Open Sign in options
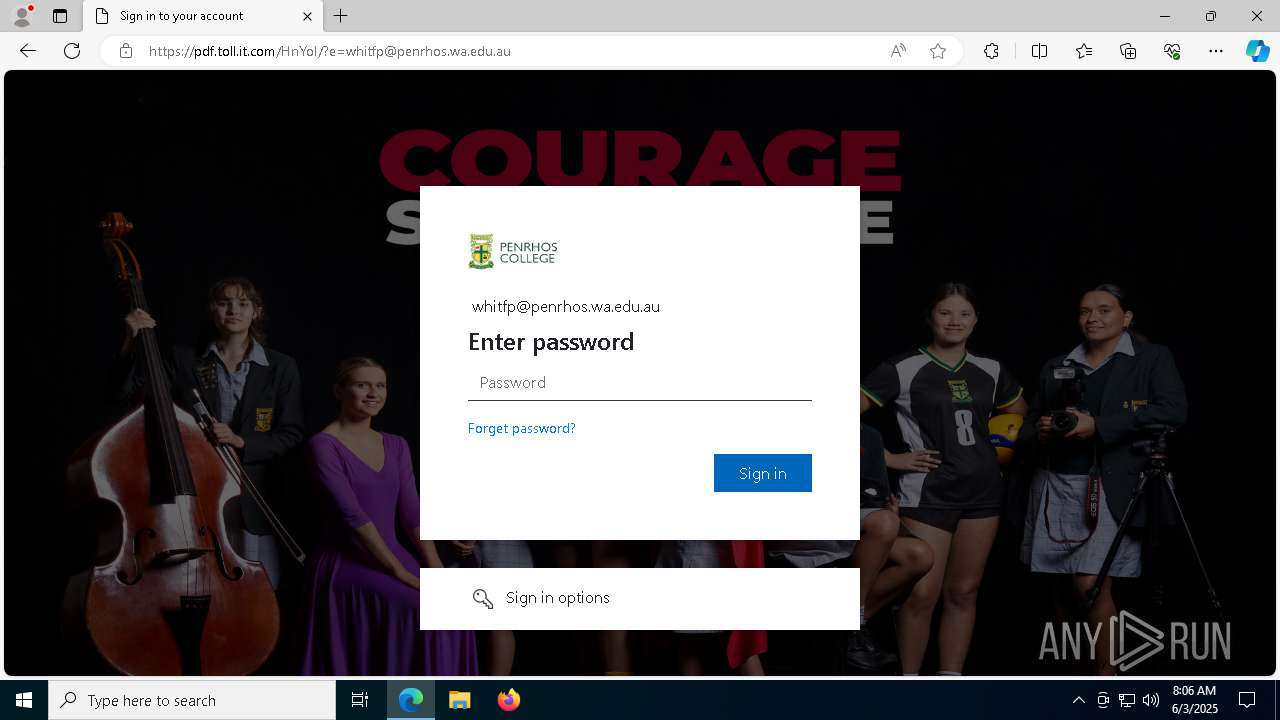The width and height of the screenshot is (1280, 720). [640, 598]
